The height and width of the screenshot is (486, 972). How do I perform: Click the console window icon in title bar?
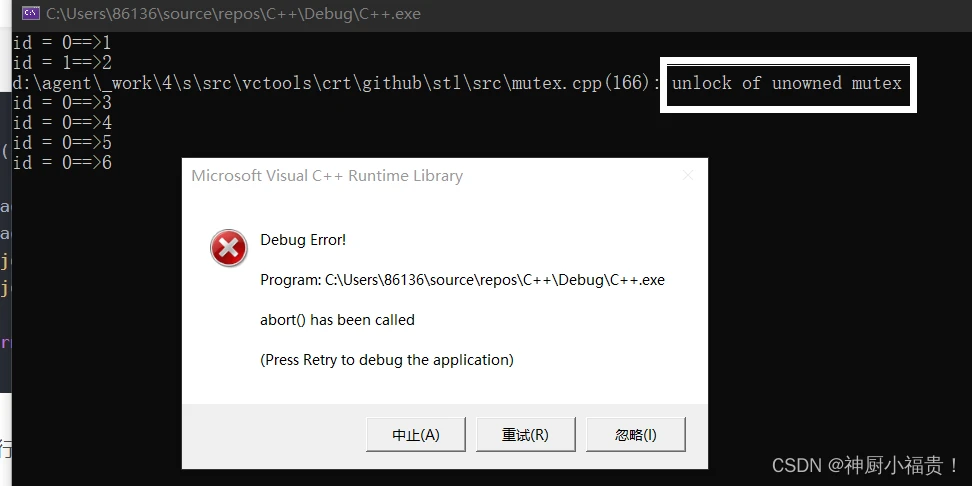pos(31,13)
